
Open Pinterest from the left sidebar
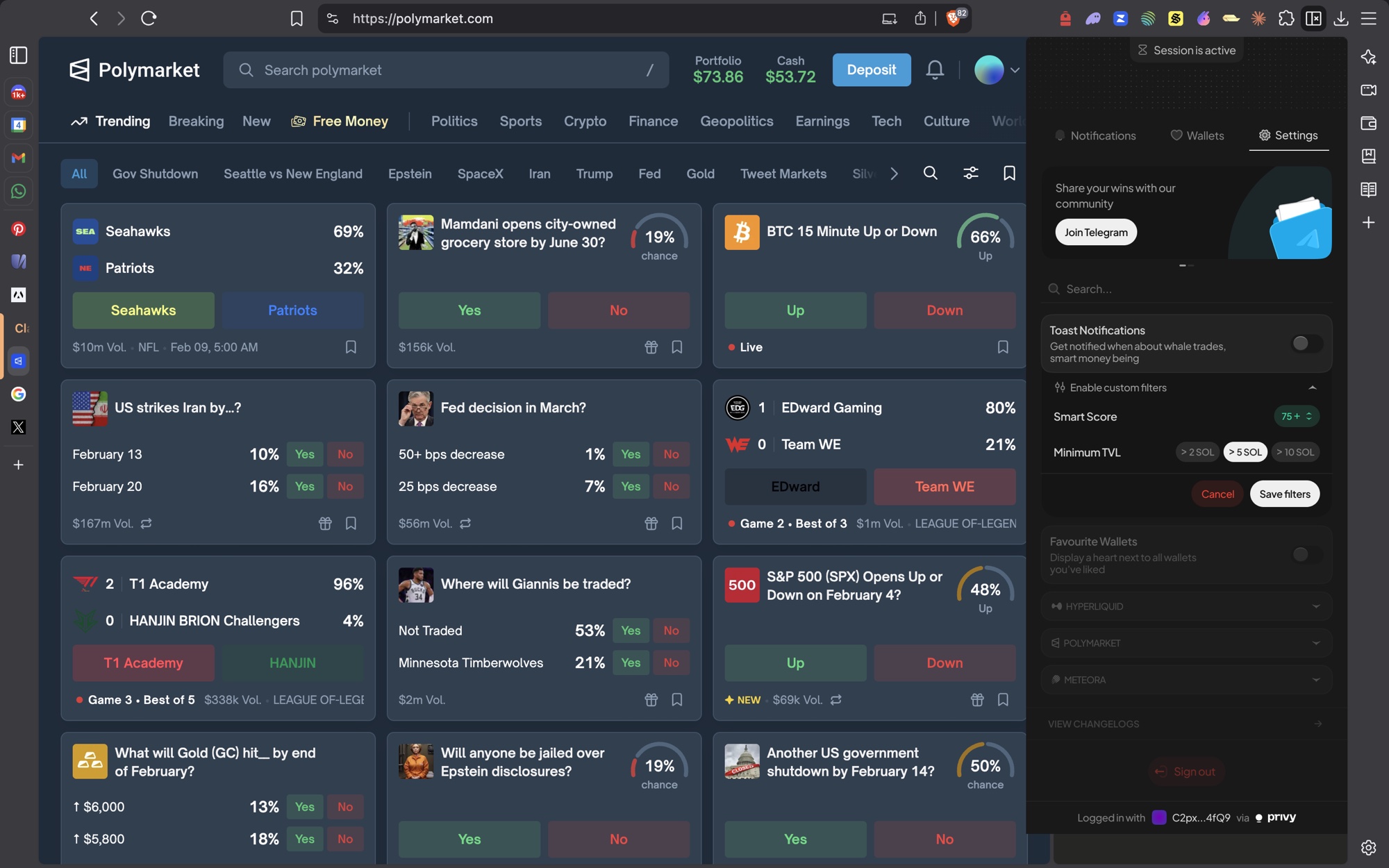(19, 228)
